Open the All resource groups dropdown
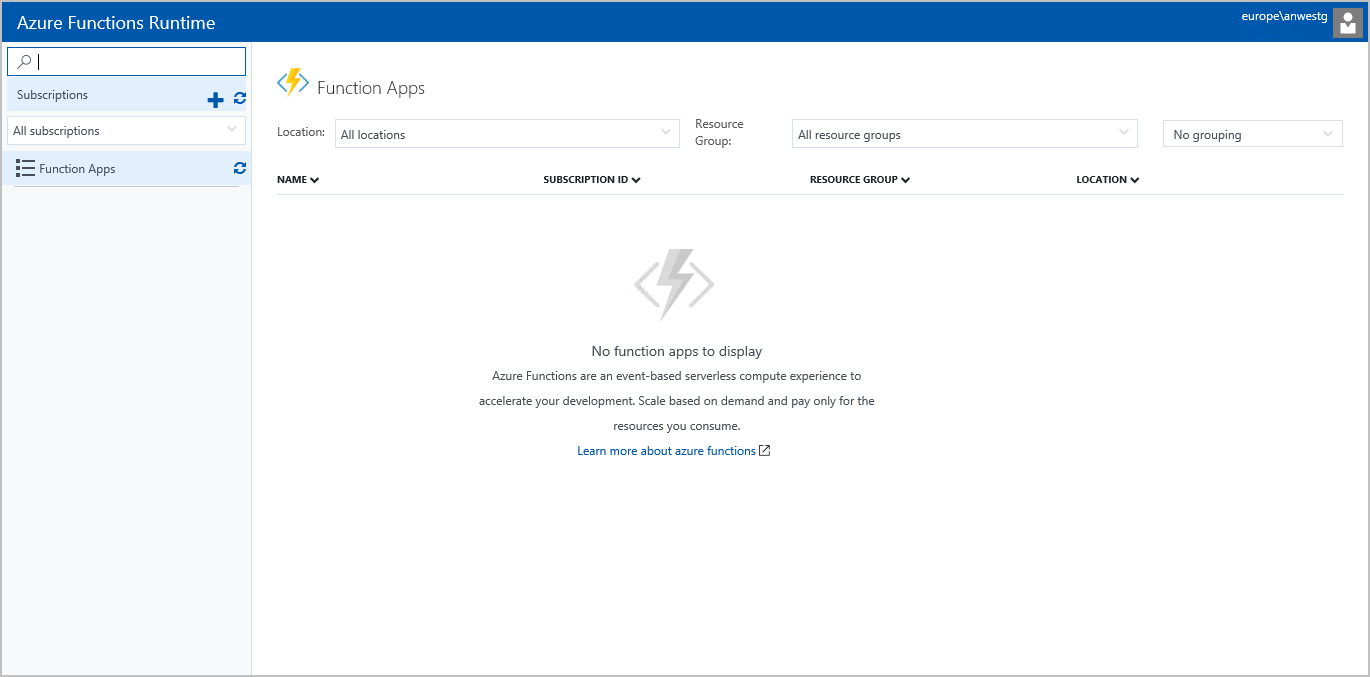1370x677 pixels. (965, 134)
